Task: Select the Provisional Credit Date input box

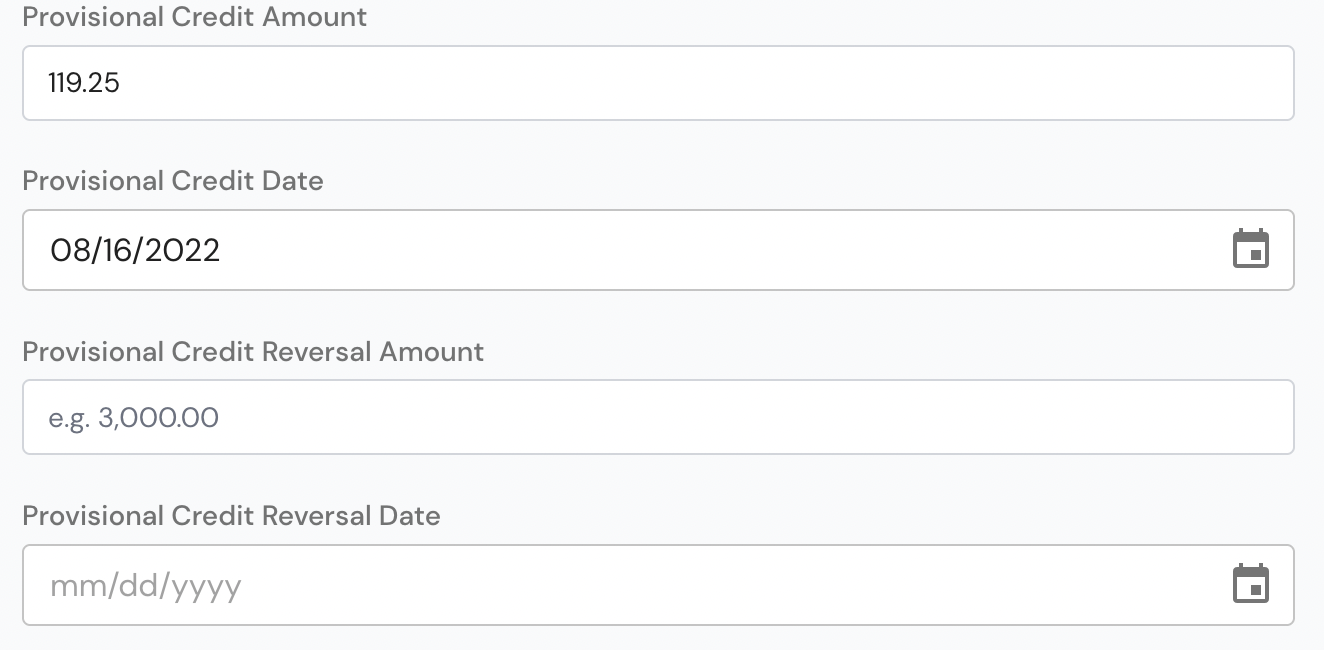Action: [x=658, y=250]
